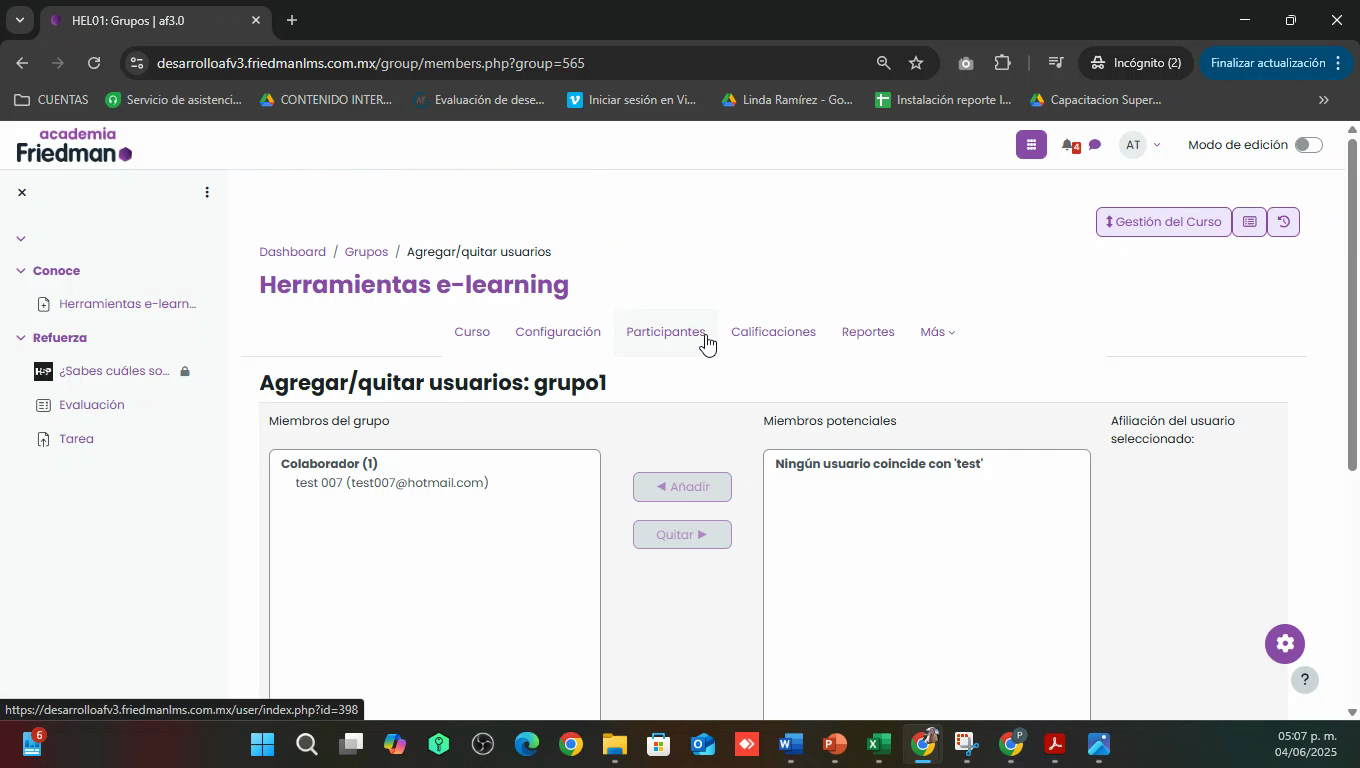The image size is (1360, 768).
Task: Collapse the Refuerza section
Action: pyautogui.click(x=21, y=338)
